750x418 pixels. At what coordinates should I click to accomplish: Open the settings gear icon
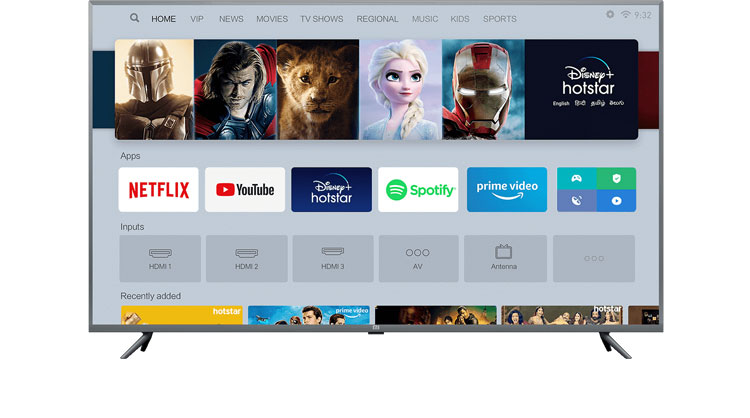pos(610,14)
